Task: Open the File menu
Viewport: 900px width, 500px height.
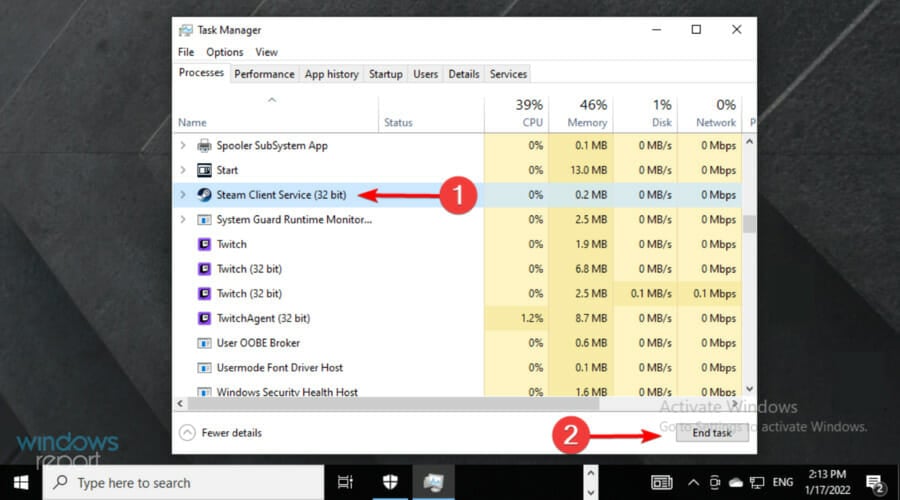Action: pos(186,52)
